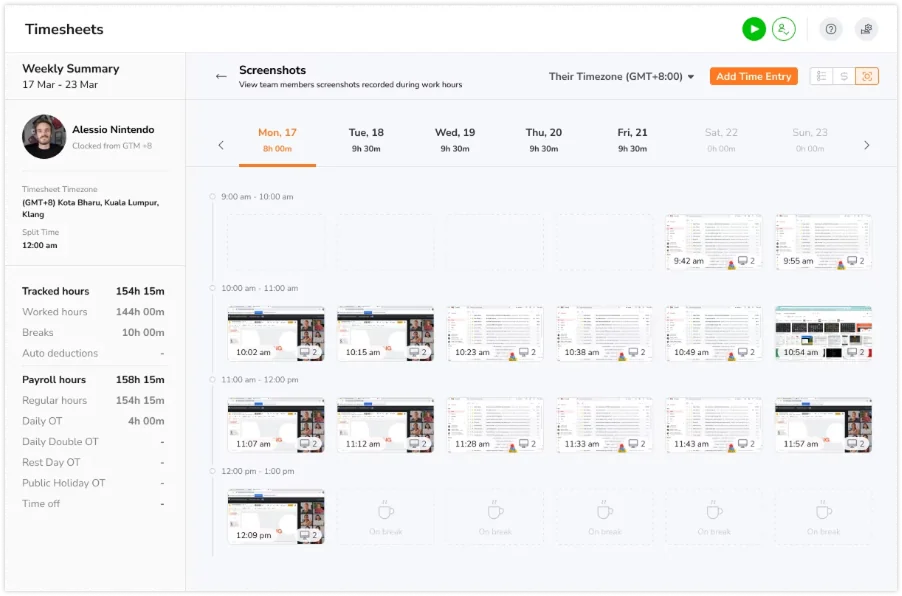Image resolution: width=902 pixels, height=596 pixels.
Task: Open the clocked-in user status icon
Action: (x=784, y=29)
